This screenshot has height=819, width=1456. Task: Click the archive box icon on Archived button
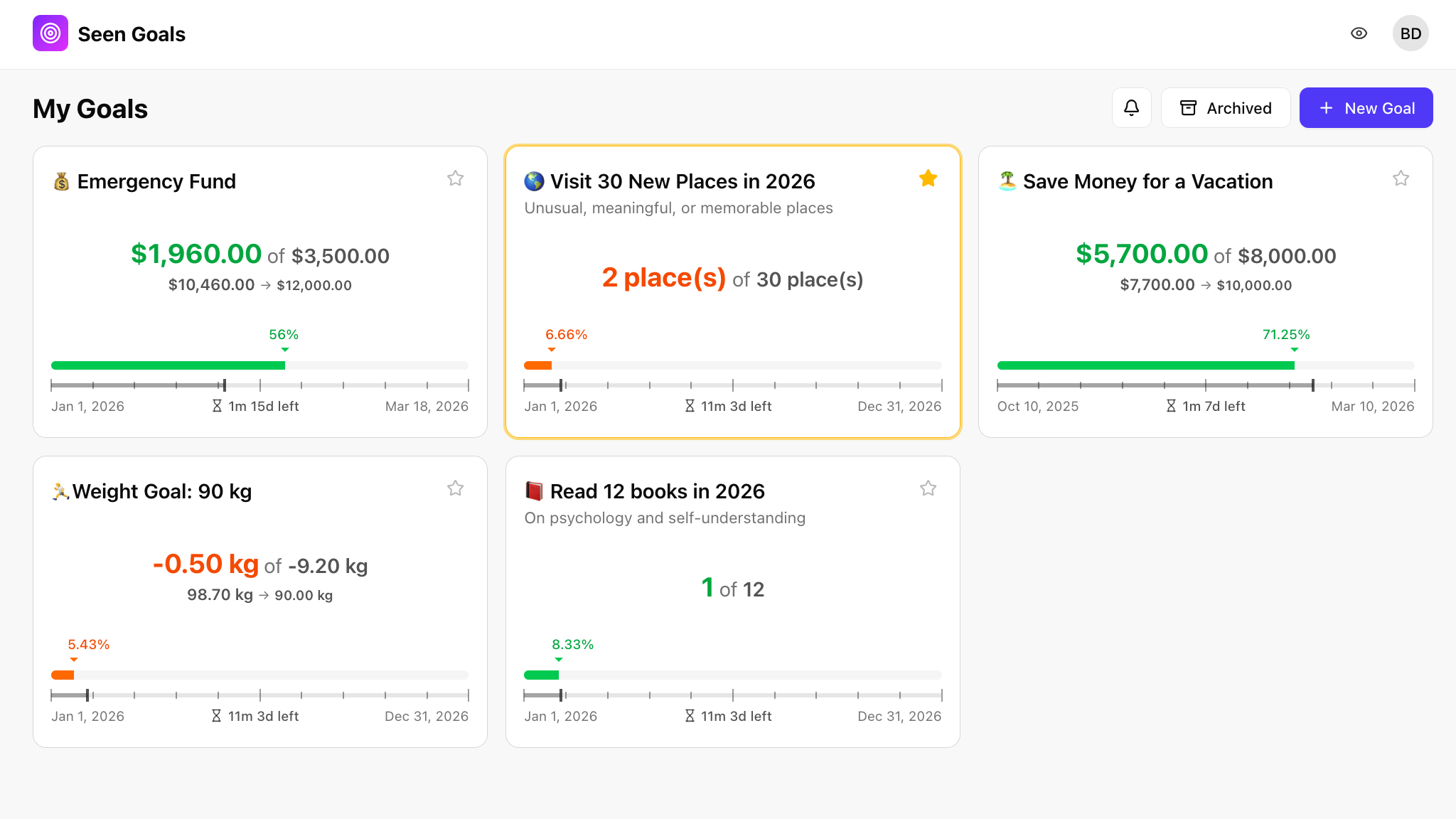(x=1188, y=107)
